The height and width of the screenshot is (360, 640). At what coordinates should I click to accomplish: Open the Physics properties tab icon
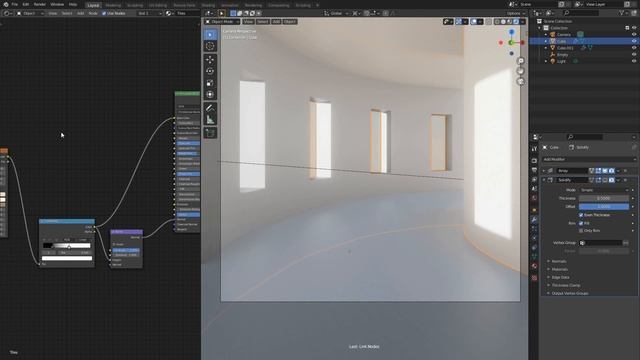(534, 238)
